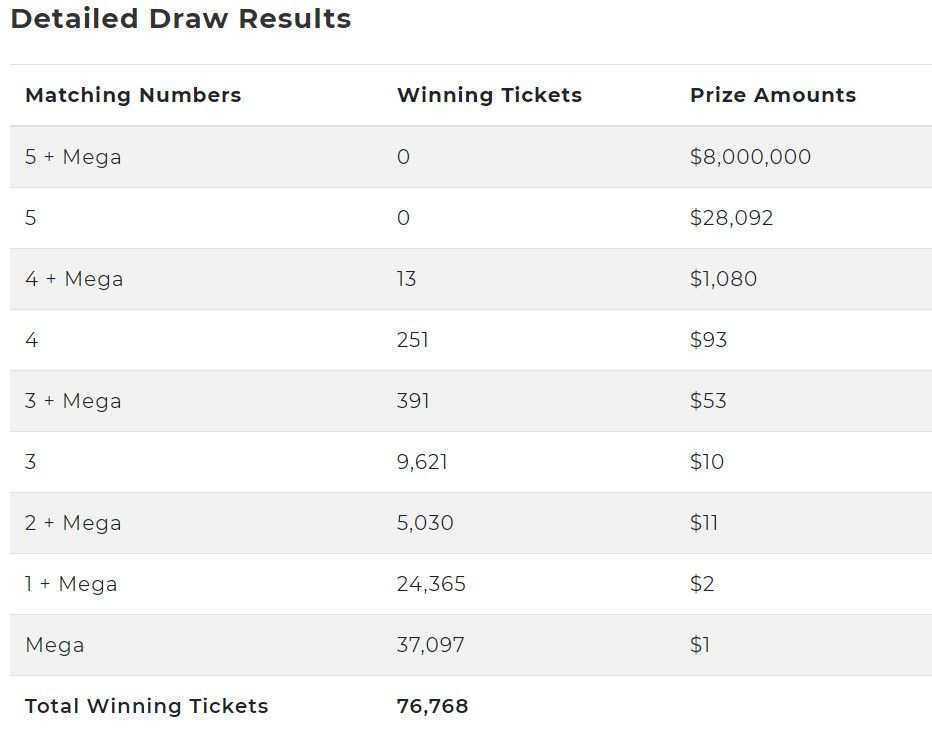This screenshot has width=932, height=730.
Task: Click the 9,621 winning tickets value
Action: tap(422, 462)
